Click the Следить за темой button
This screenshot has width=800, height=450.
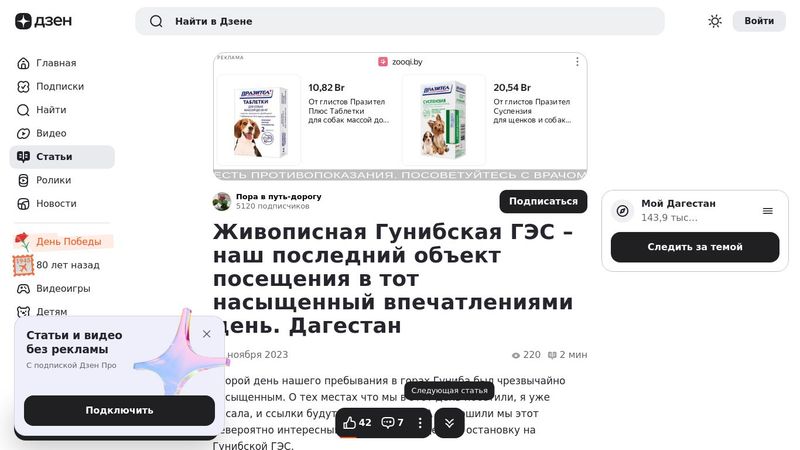695,247
